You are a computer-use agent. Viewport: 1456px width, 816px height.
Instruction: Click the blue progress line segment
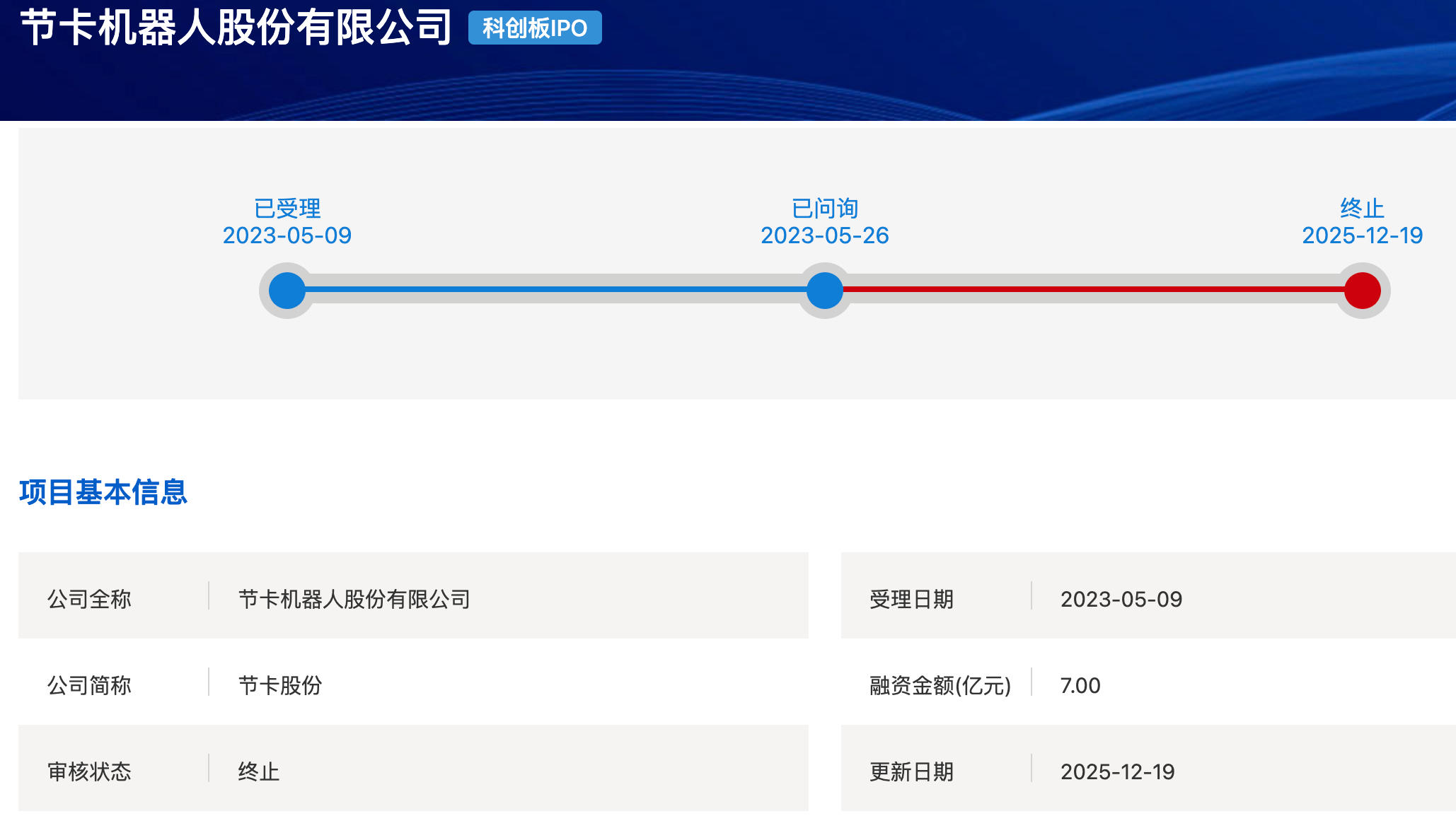(555, 289)
